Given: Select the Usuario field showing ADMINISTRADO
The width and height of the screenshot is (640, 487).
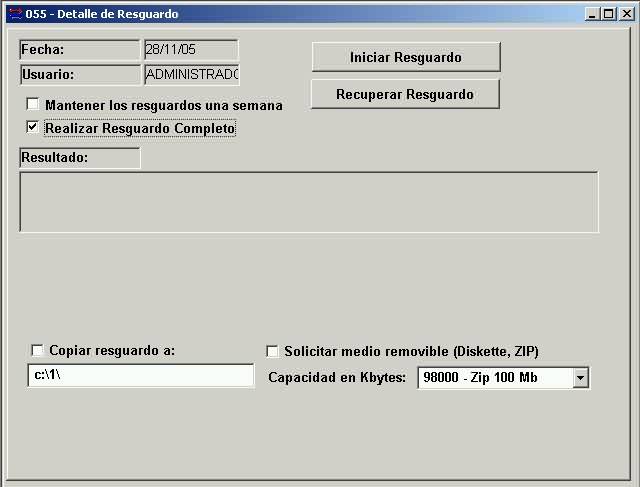Looking at the screenshot, I should point(190,74).
